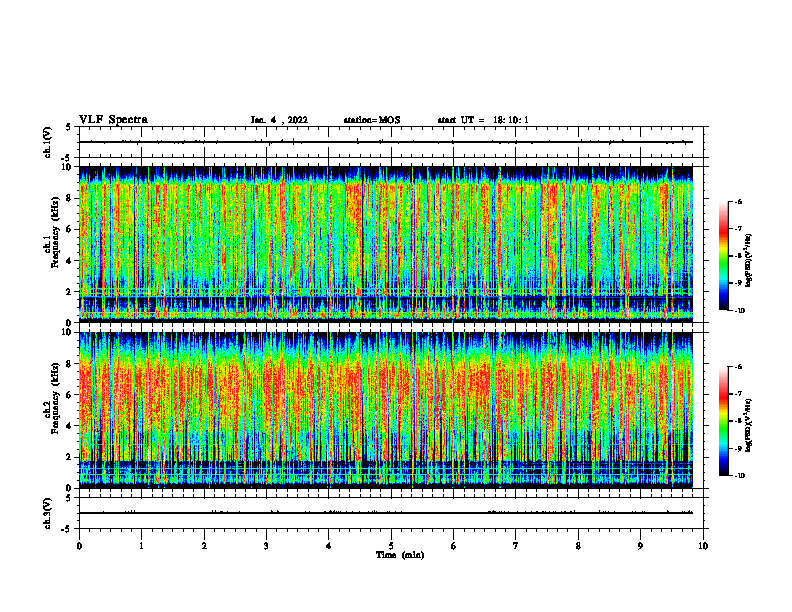The image size is (792, 612).
Task: Click the ch.1 frequency axis "2" tick label
Action: point(69,292)
